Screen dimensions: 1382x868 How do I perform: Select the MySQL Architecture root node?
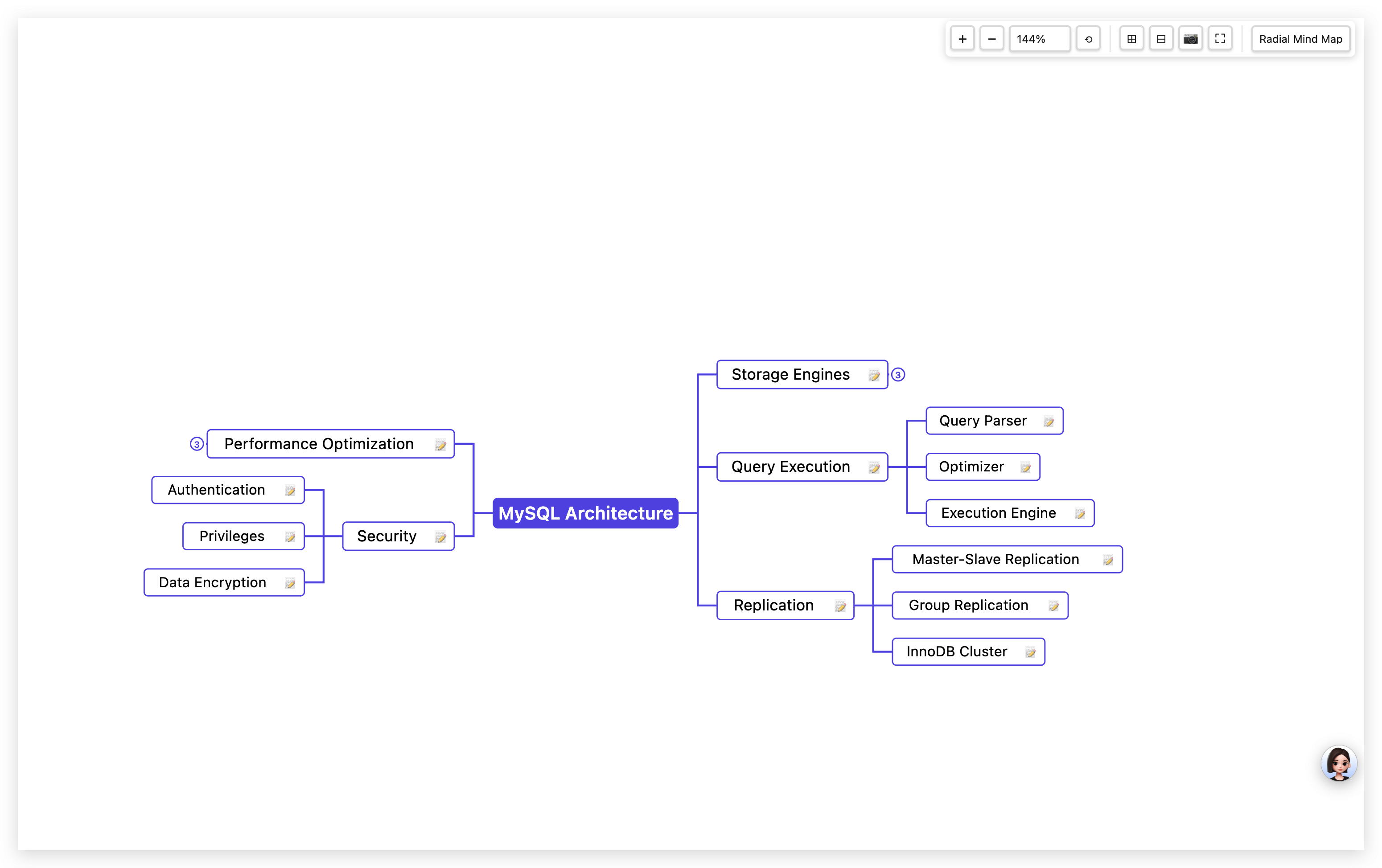(x=585, y=513)
